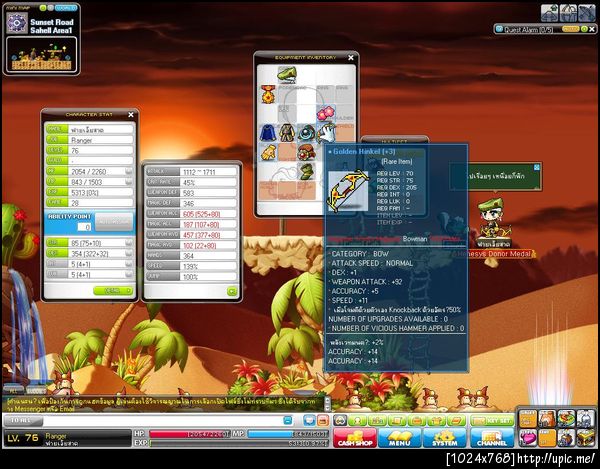Click MP row arrow button in Character Stat
This screenshot has width=600, height=469.
[x=129, y=181]
